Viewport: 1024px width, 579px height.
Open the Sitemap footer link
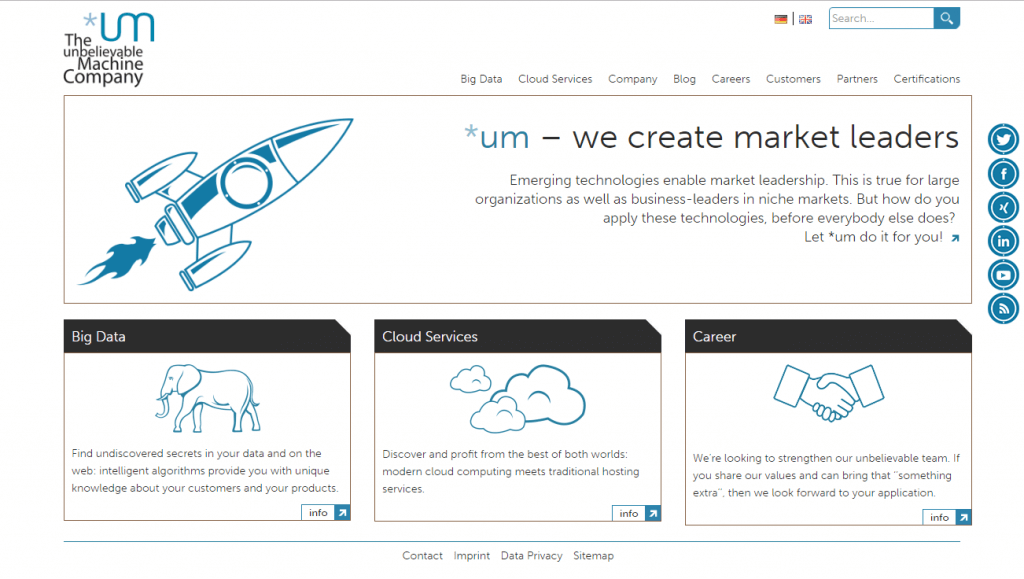(x=594, y=556)
